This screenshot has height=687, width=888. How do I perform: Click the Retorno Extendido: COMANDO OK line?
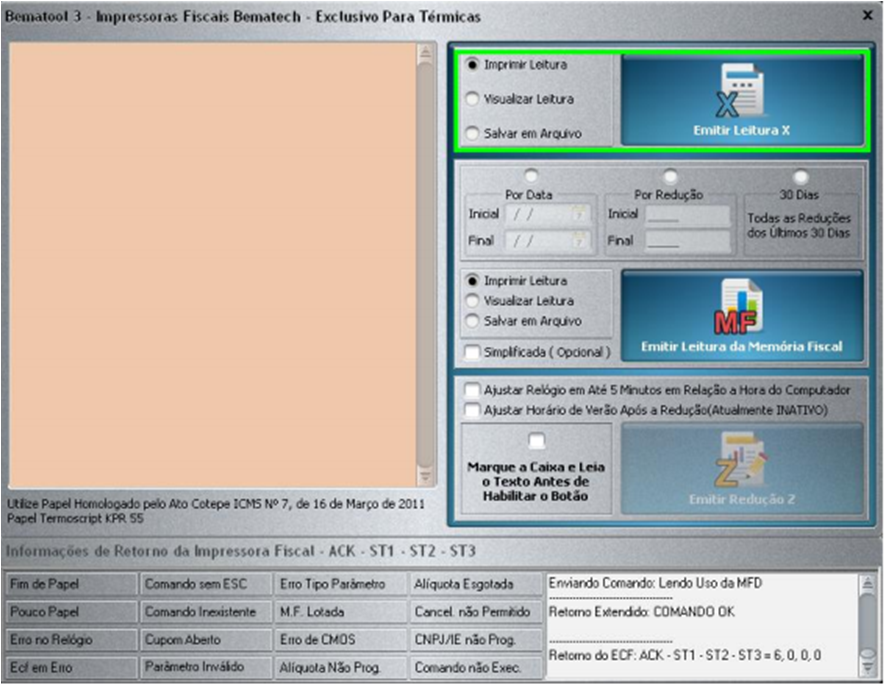[642, 612]
